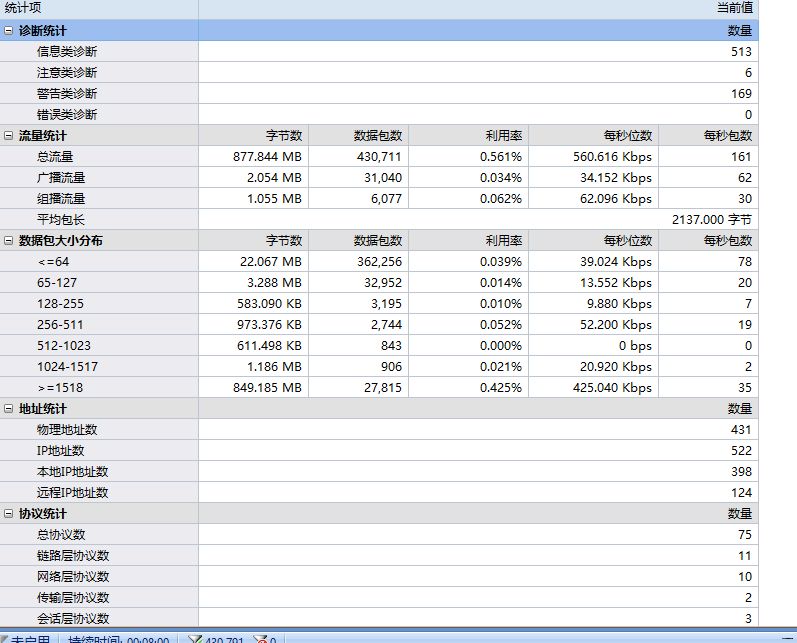Click the 31,040 broadcast packets value
Image resolution: width=797 pixels, height=643 pixels.
(383, 177)
